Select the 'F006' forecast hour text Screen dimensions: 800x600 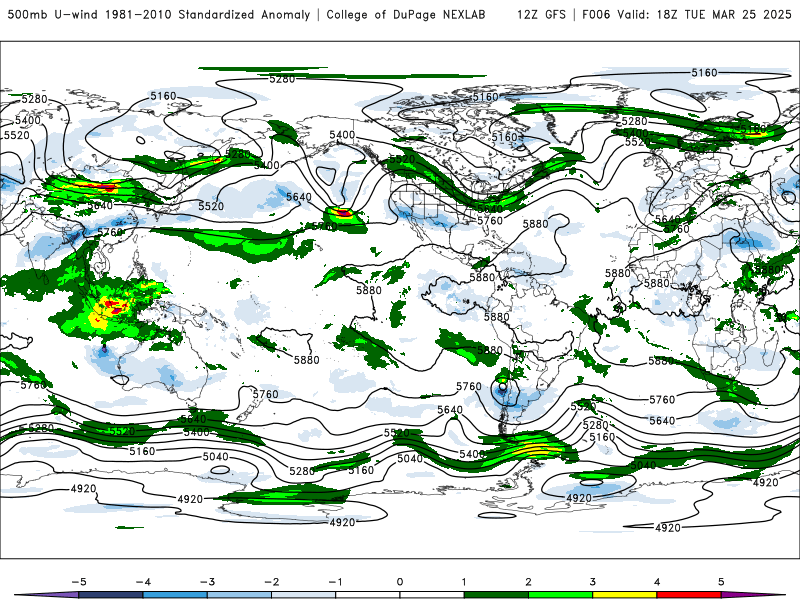[596, 15]
